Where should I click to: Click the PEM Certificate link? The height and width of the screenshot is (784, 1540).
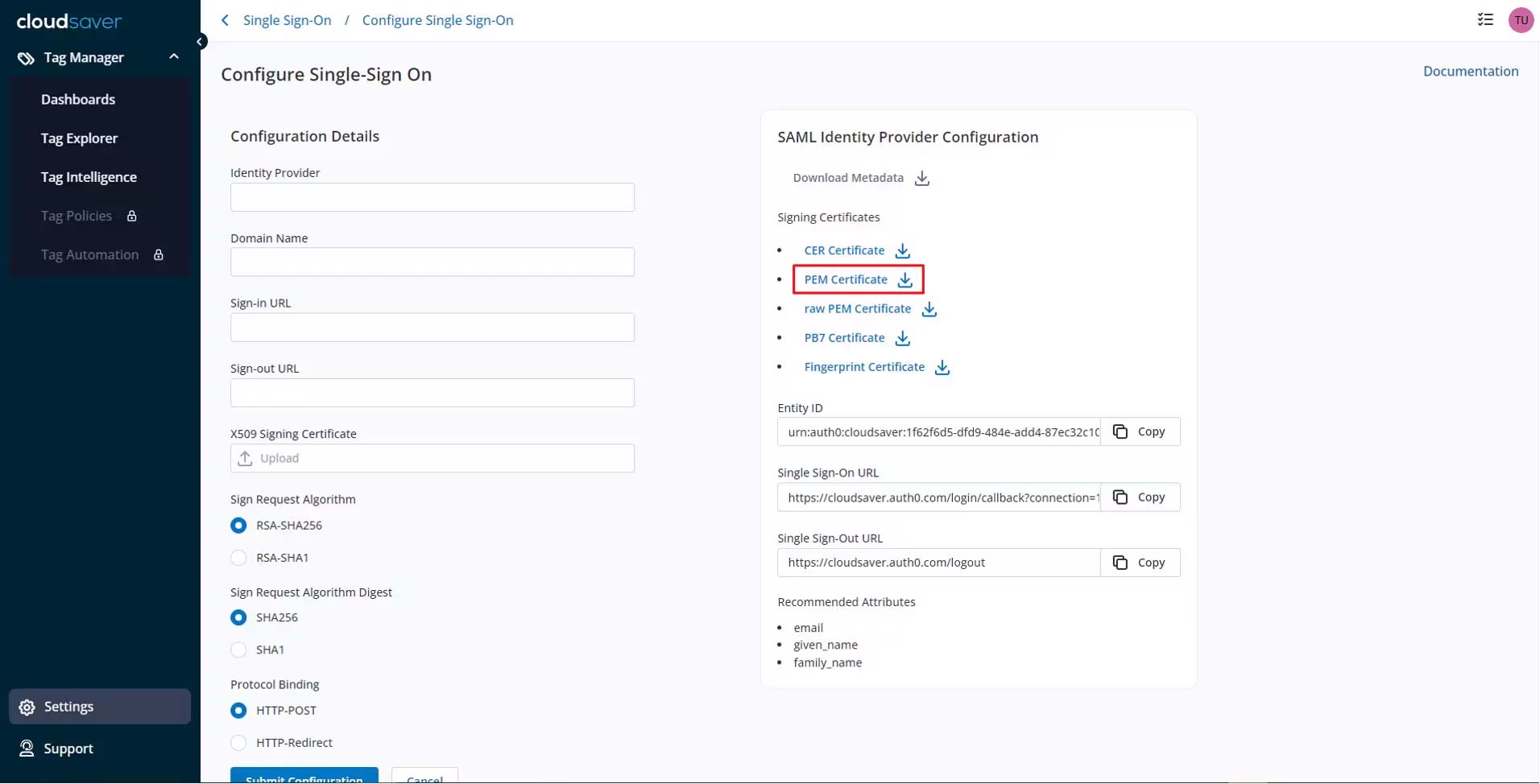pos(845,279)
